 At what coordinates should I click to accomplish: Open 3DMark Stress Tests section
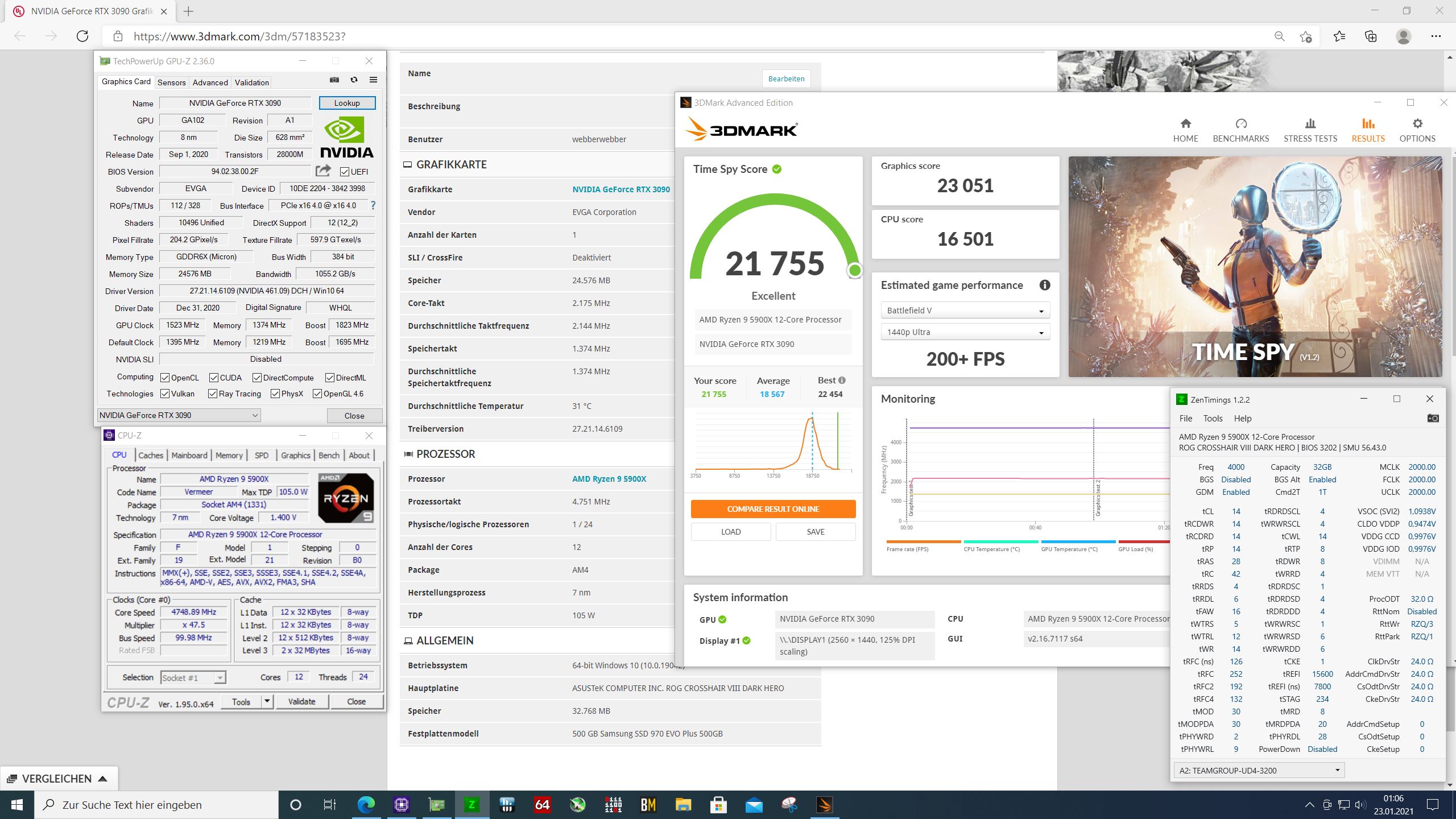[1310, 130]
